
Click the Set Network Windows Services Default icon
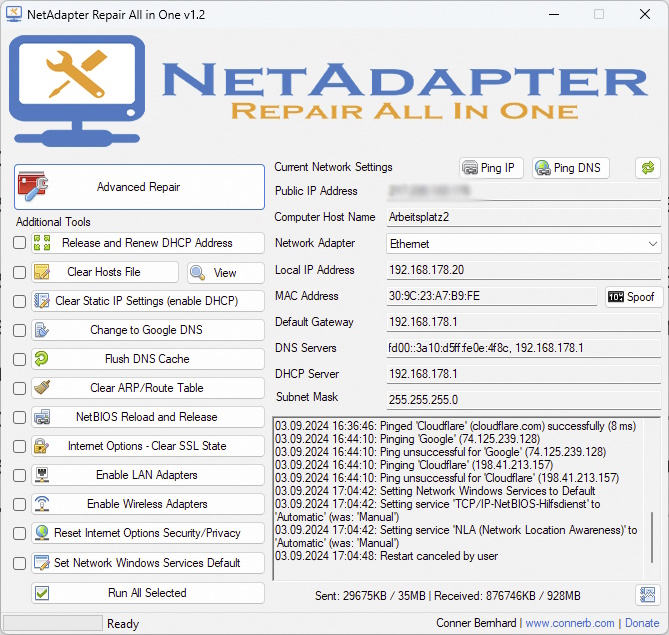click(x=42, y=563)
